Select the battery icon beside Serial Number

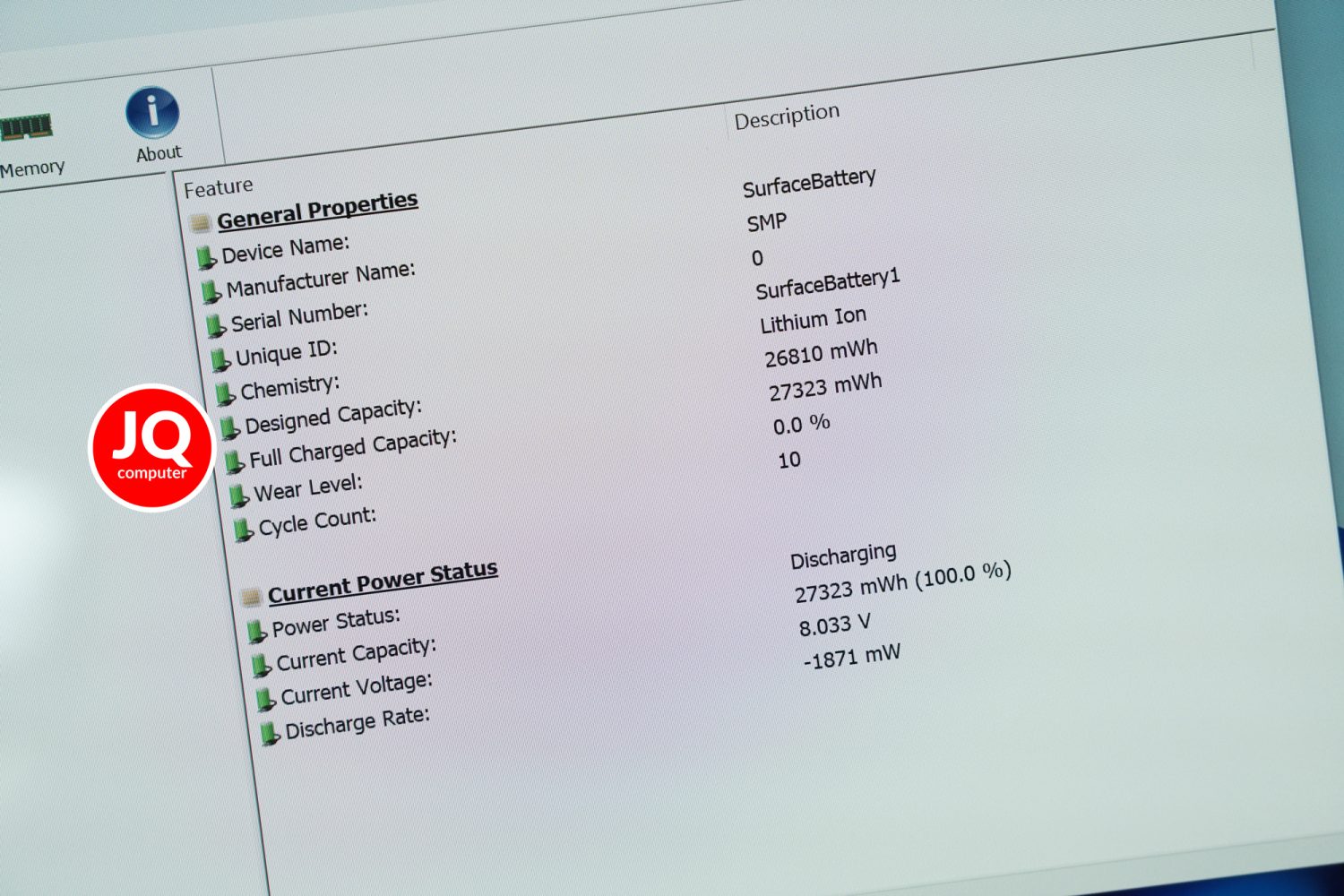click(x=215, y=326)
